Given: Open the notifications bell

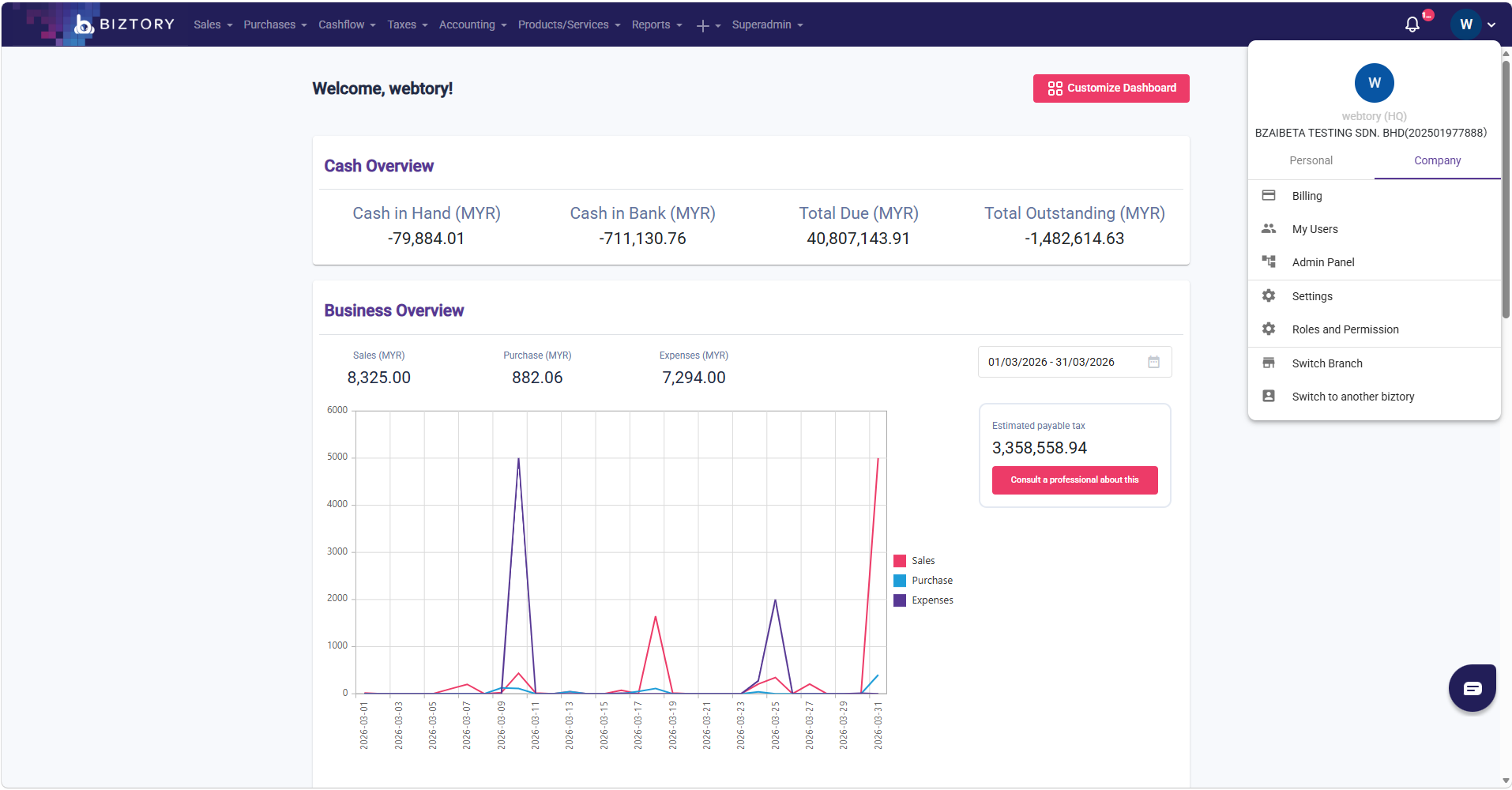Looking at the screenshot, I should [x=1412, y=24].
